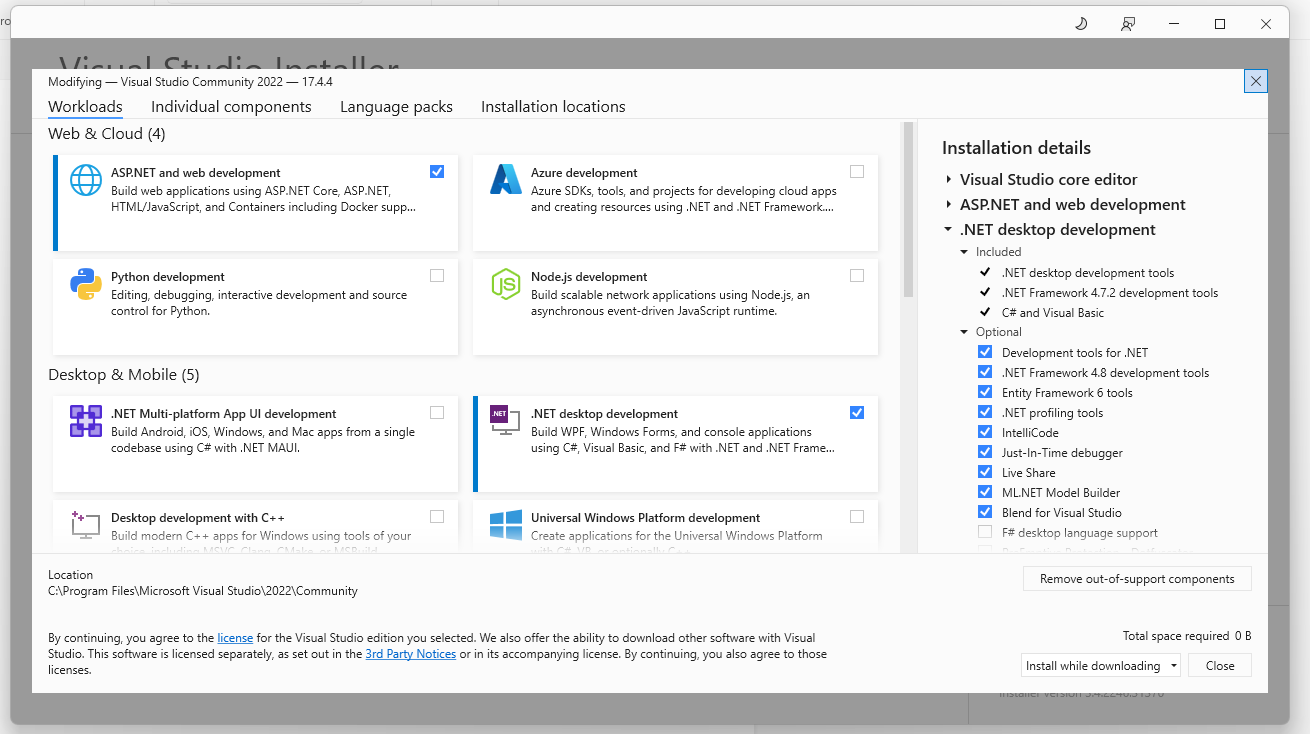Toggle dark theme moon icon in title bar

click(1081, 24)
